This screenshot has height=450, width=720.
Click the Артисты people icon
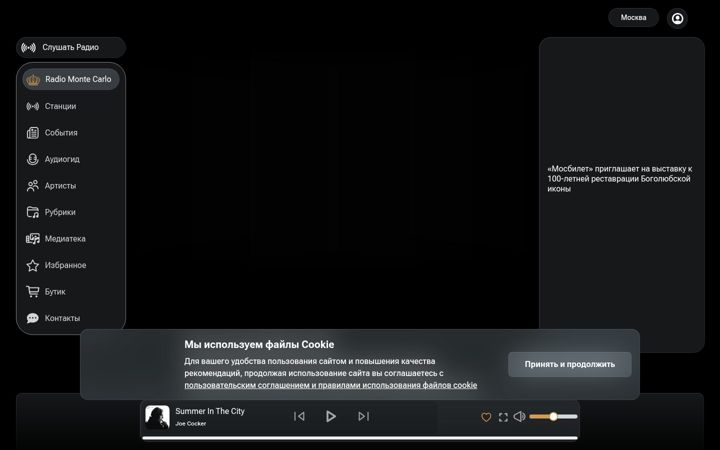click(x=33, y=186)
